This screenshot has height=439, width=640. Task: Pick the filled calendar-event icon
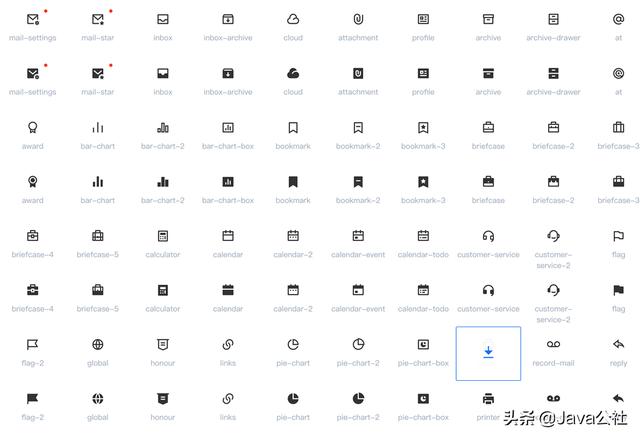coord(358,290)
